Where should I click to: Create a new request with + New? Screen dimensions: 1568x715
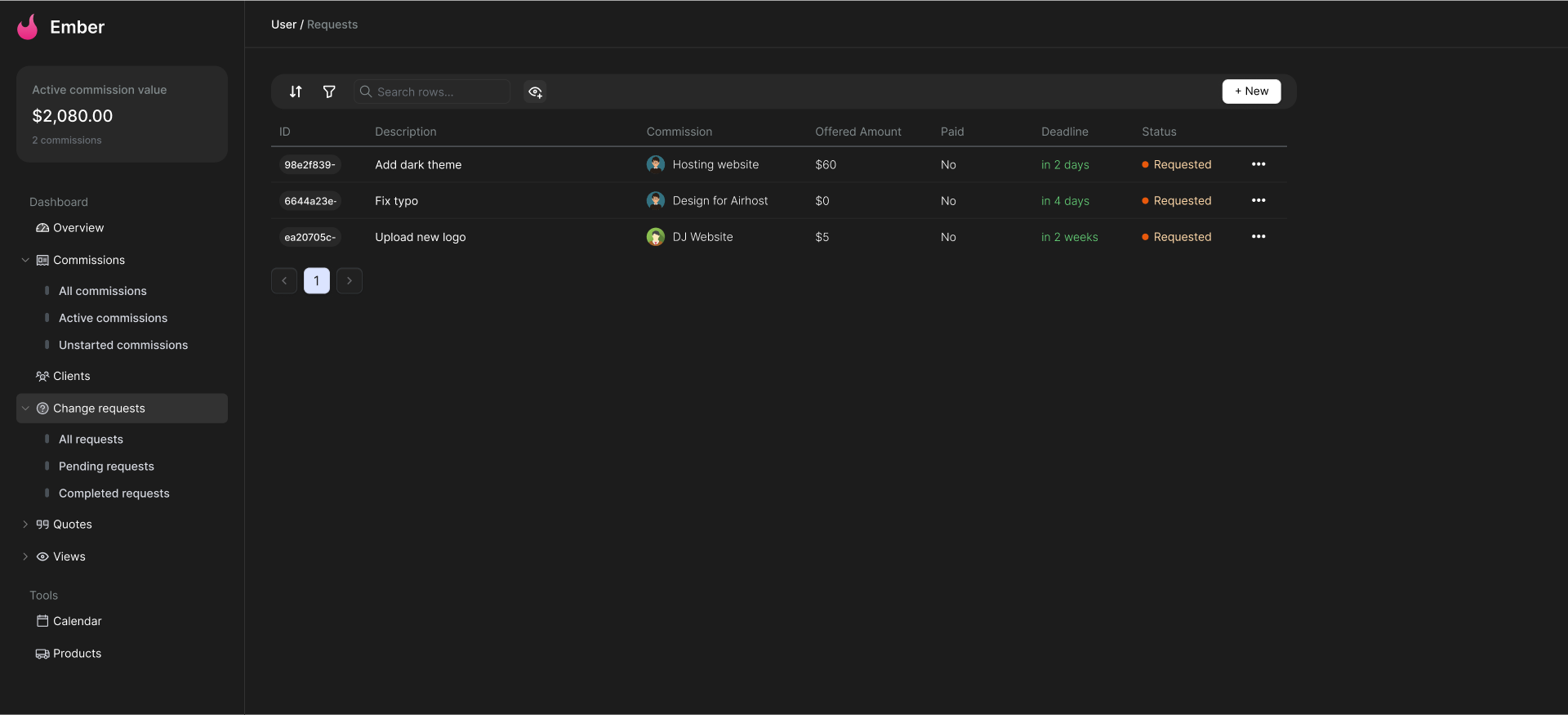[1251, 92]
